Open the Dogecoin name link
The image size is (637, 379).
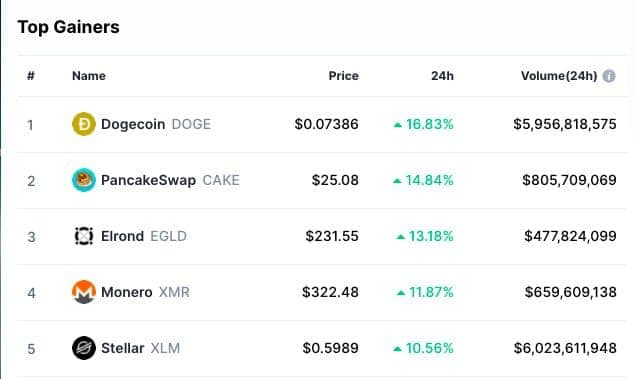[x=133, y=124]
